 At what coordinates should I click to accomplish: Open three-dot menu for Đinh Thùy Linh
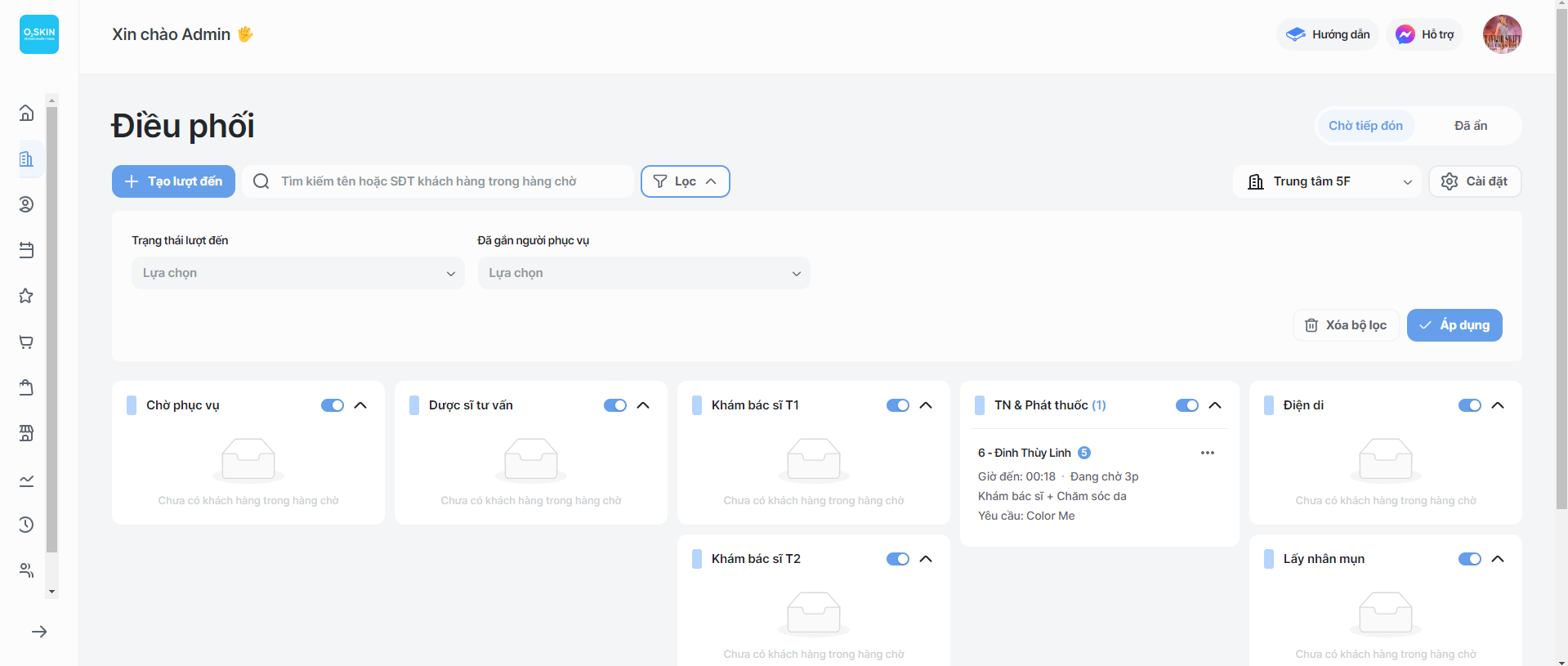tap(1207, 453)
